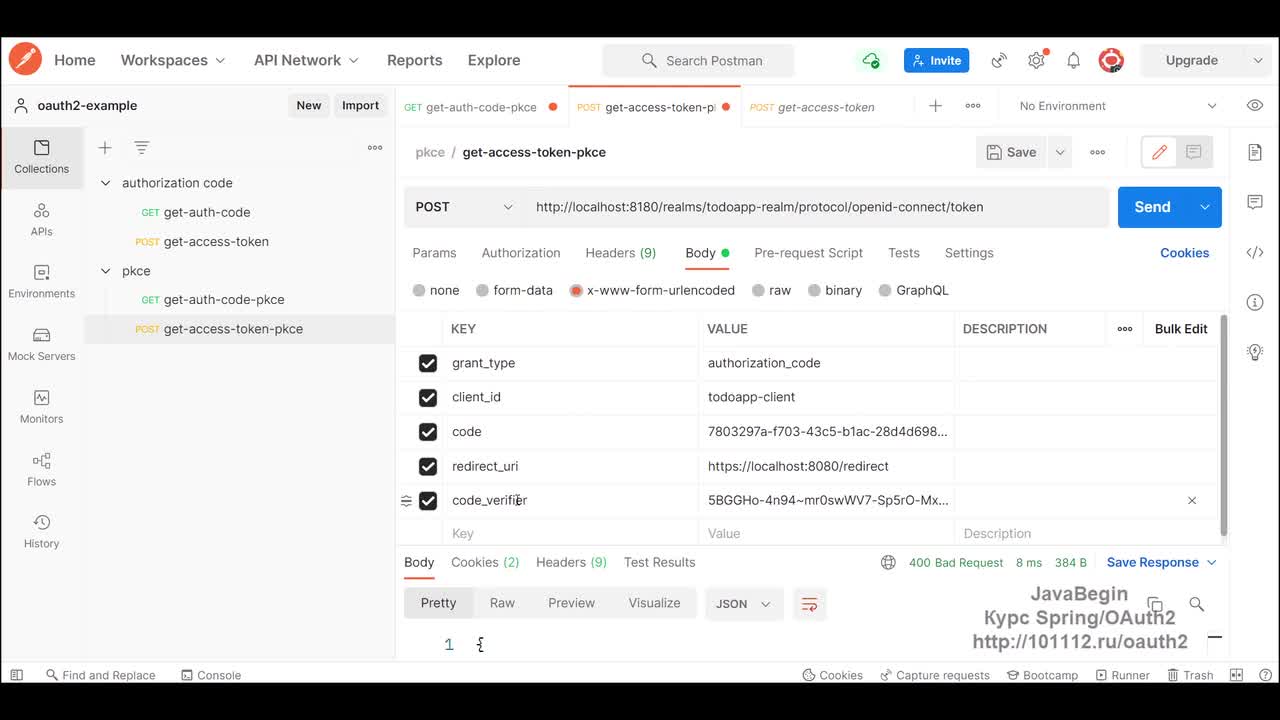Select the binary body type
1280x720 pixels.
click(835, 290)
